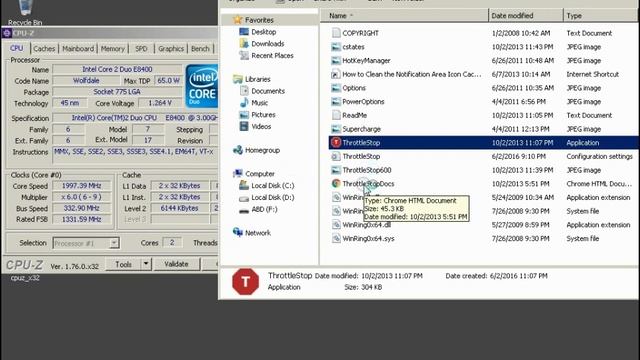The width and height of the screenshot is (640, 360).
Task: Open the Tools dropdown arrow in CPU-Z
Action: tap(146, 264)
